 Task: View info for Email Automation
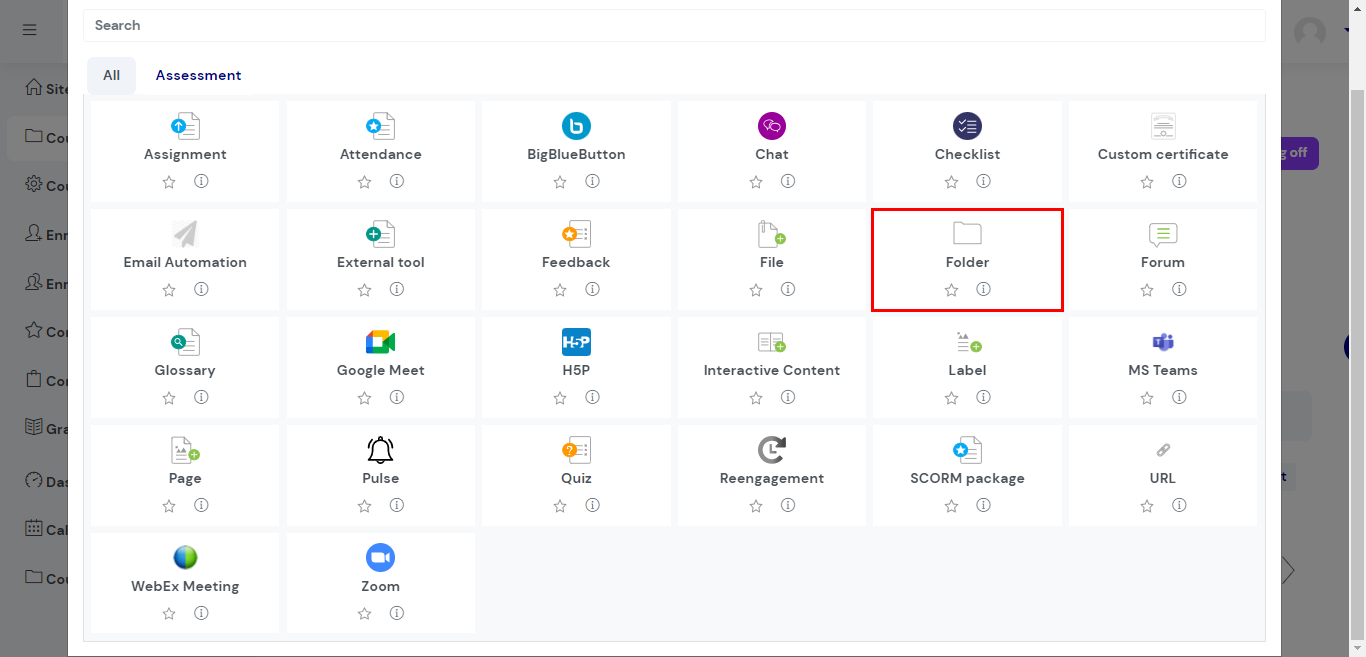pyautogui.click(x=201, y=289)
